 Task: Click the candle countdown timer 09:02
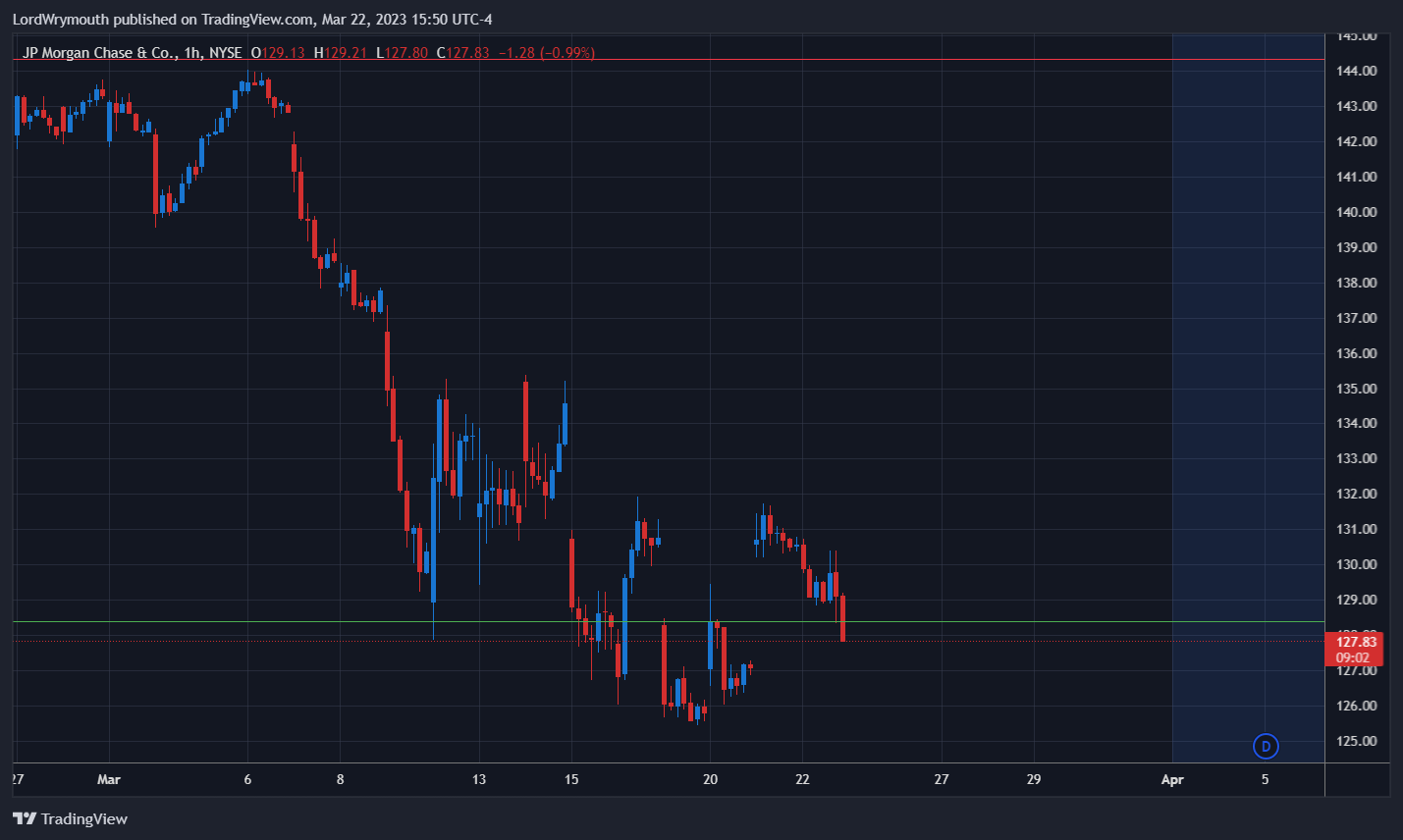click(1353, 657)
